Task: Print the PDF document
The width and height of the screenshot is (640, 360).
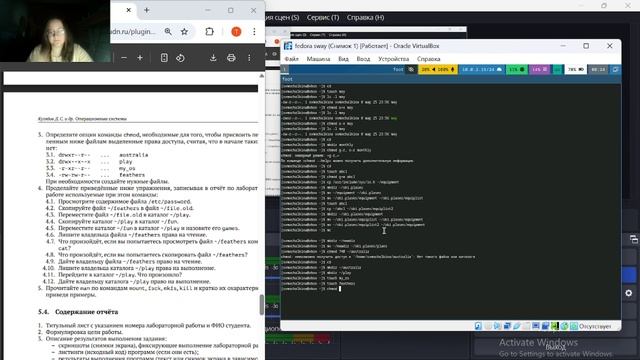Action: [231, 58]
